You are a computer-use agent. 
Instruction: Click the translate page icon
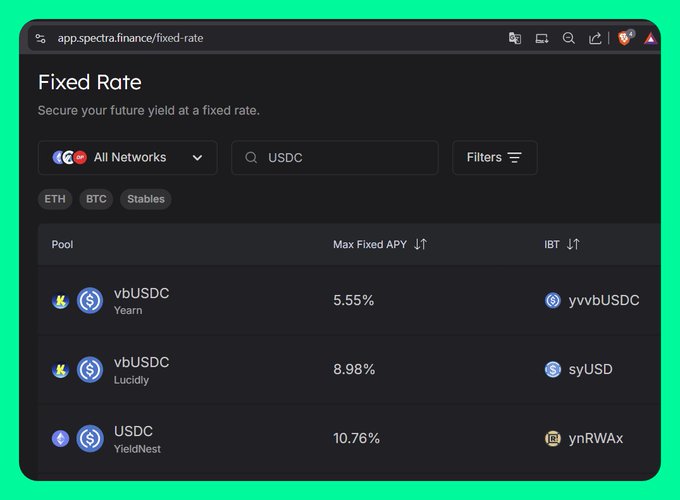click(515, 38)
